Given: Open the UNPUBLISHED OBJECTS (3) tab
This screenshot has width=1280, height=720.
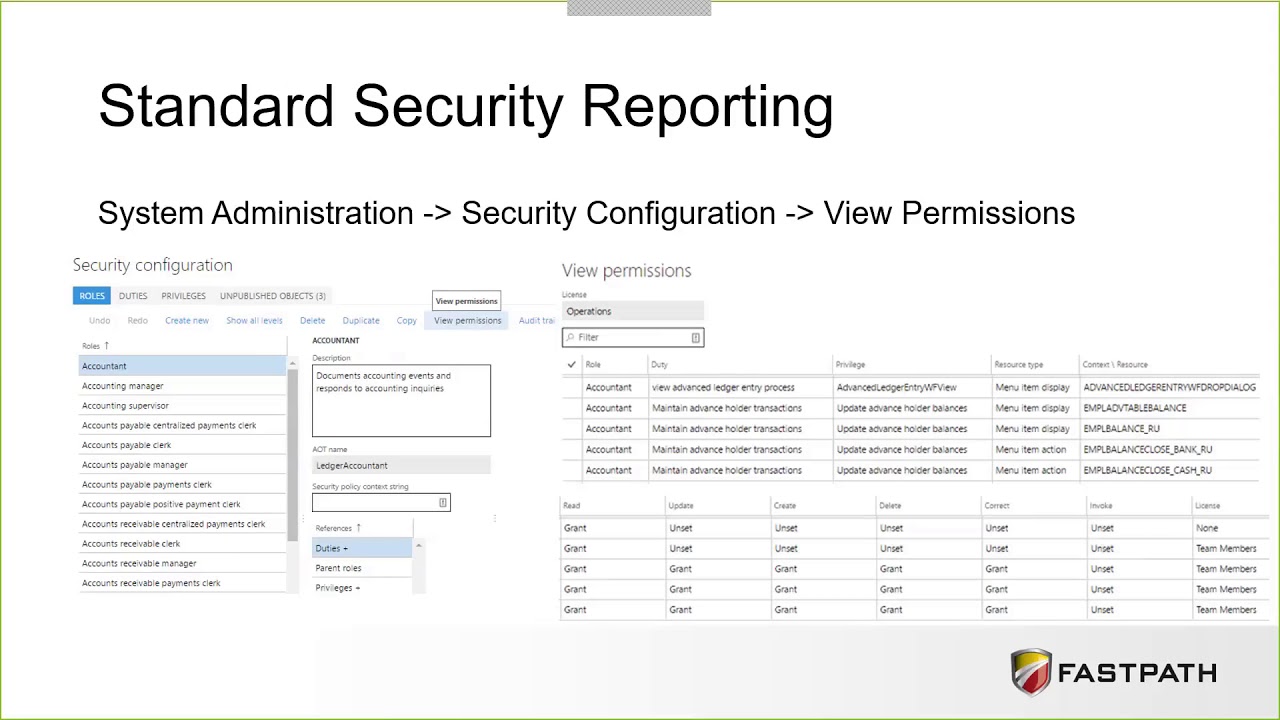Looking at the screenshot, I should 272,296.
